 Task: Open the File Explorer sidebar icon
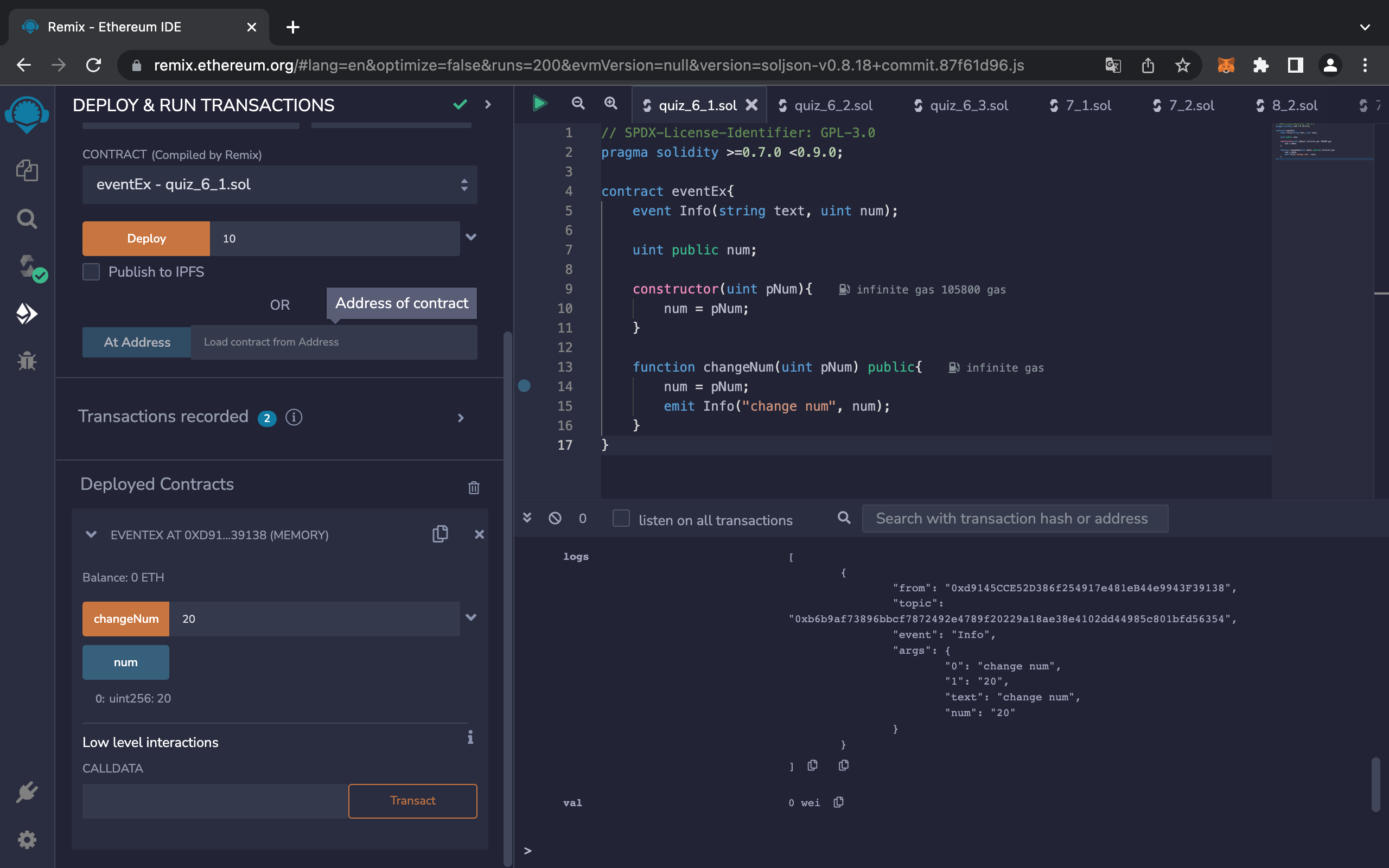click(27, 170)
